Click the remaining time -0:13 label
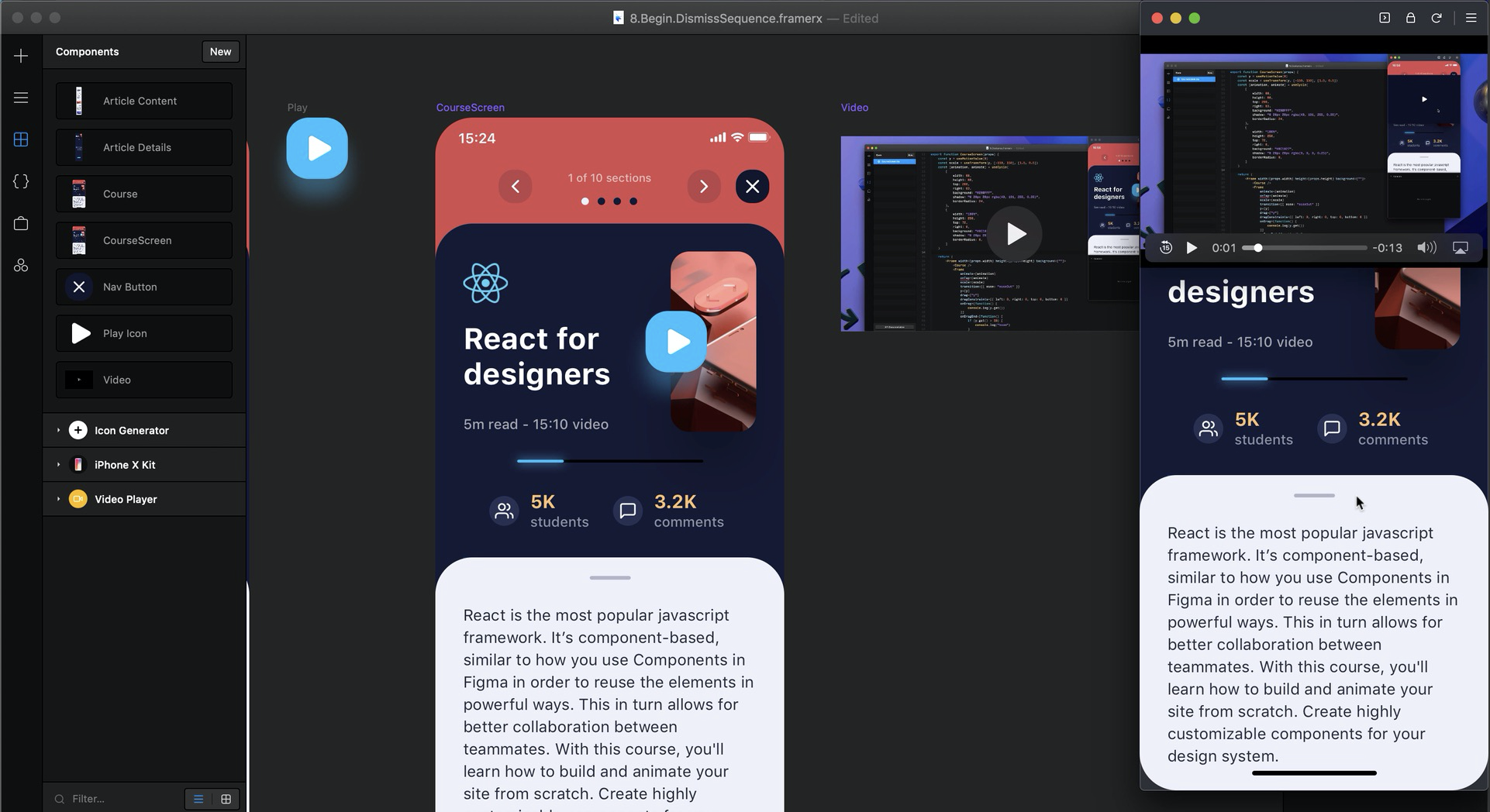This screenshot has height=812, width=1490. tap(1387, 248)
